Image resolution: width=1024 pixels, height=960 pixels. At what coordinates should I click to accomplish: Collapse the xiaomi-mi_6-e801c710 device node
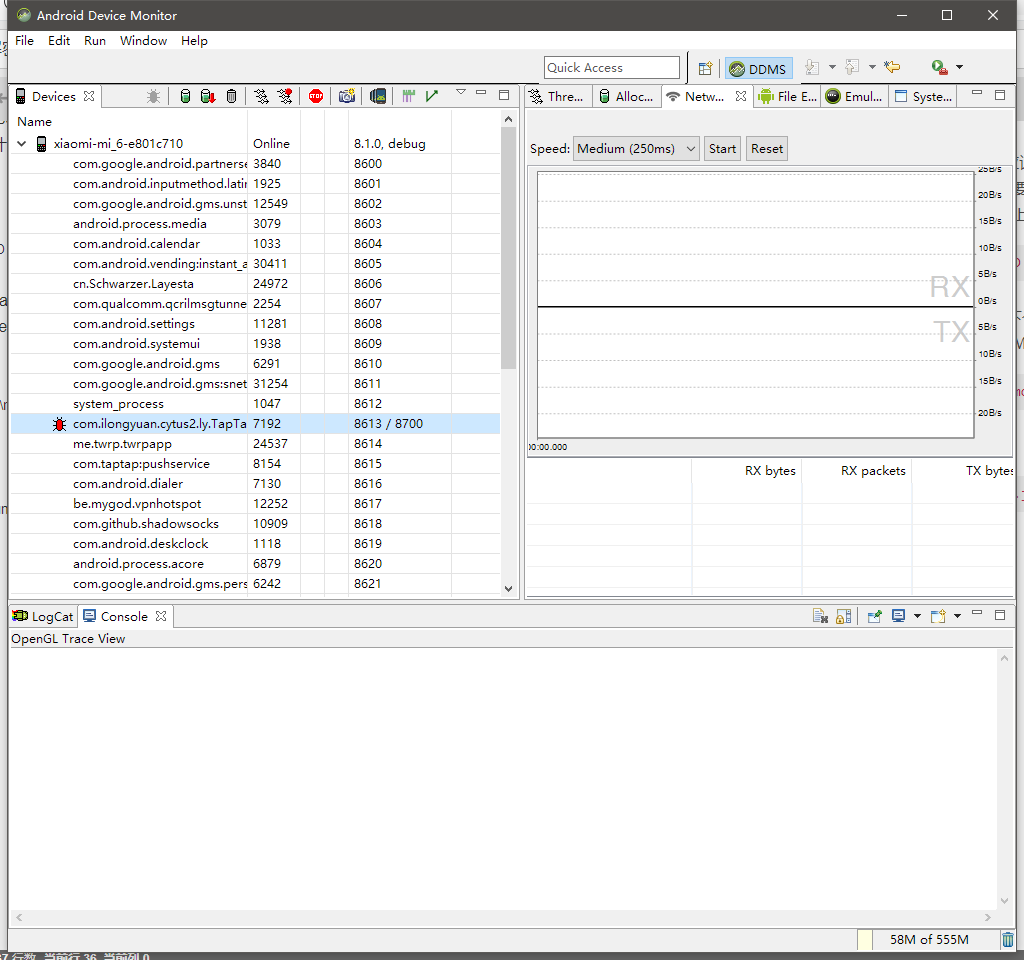pyautogui.click(x=22, y=144)
